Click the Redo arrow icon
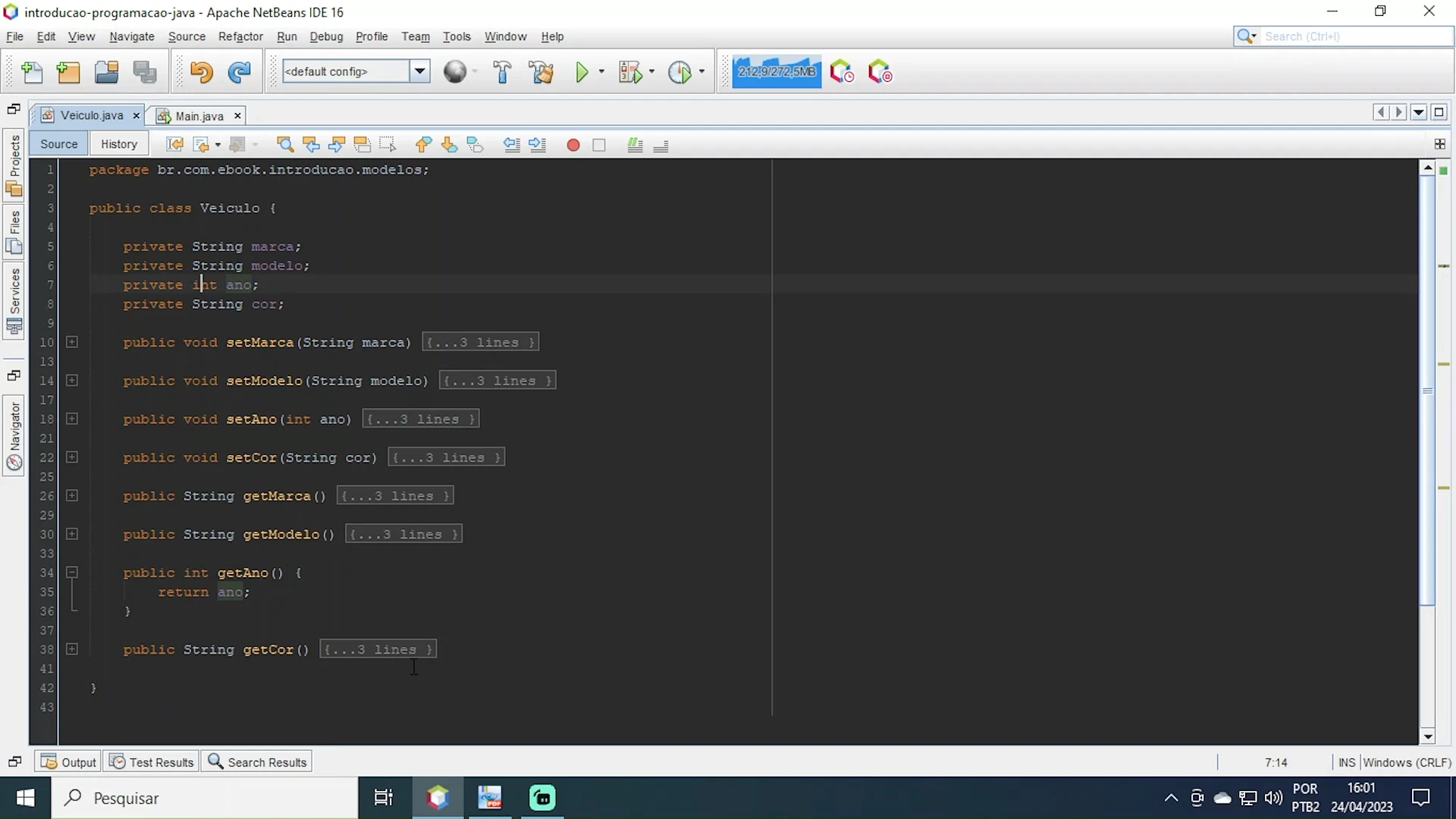This screenshot has height=819, width=1456. coord(240,72)
